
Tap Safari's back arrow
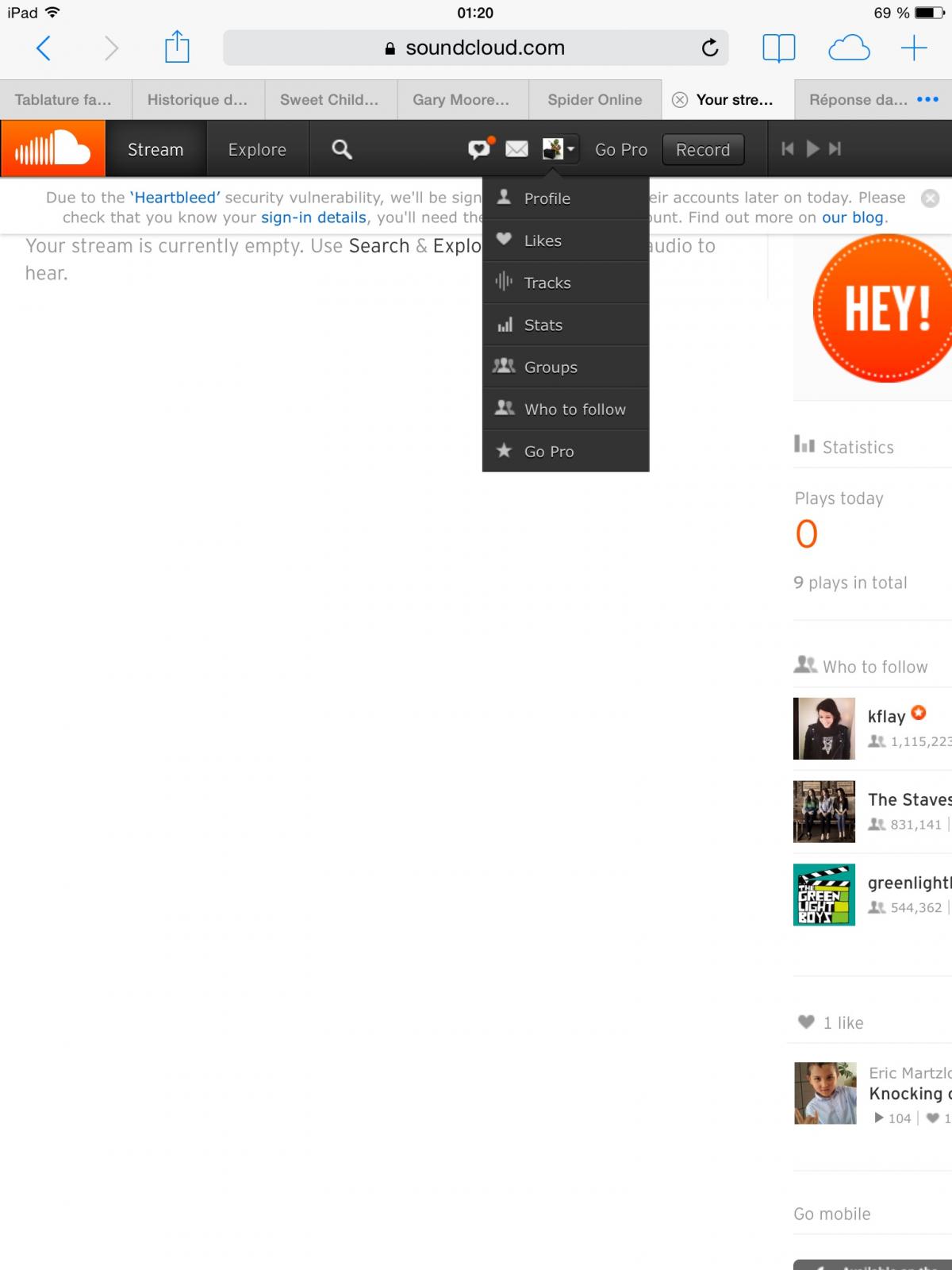[x=44, y=48]
